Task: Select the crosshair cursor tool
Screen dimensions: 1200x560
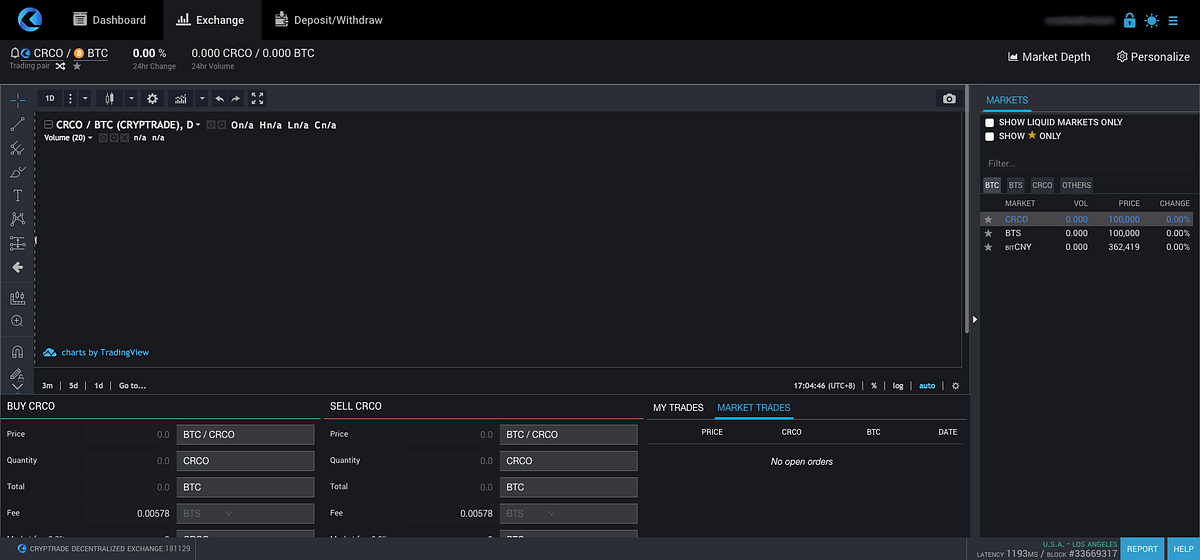Action: pos(17,101)
